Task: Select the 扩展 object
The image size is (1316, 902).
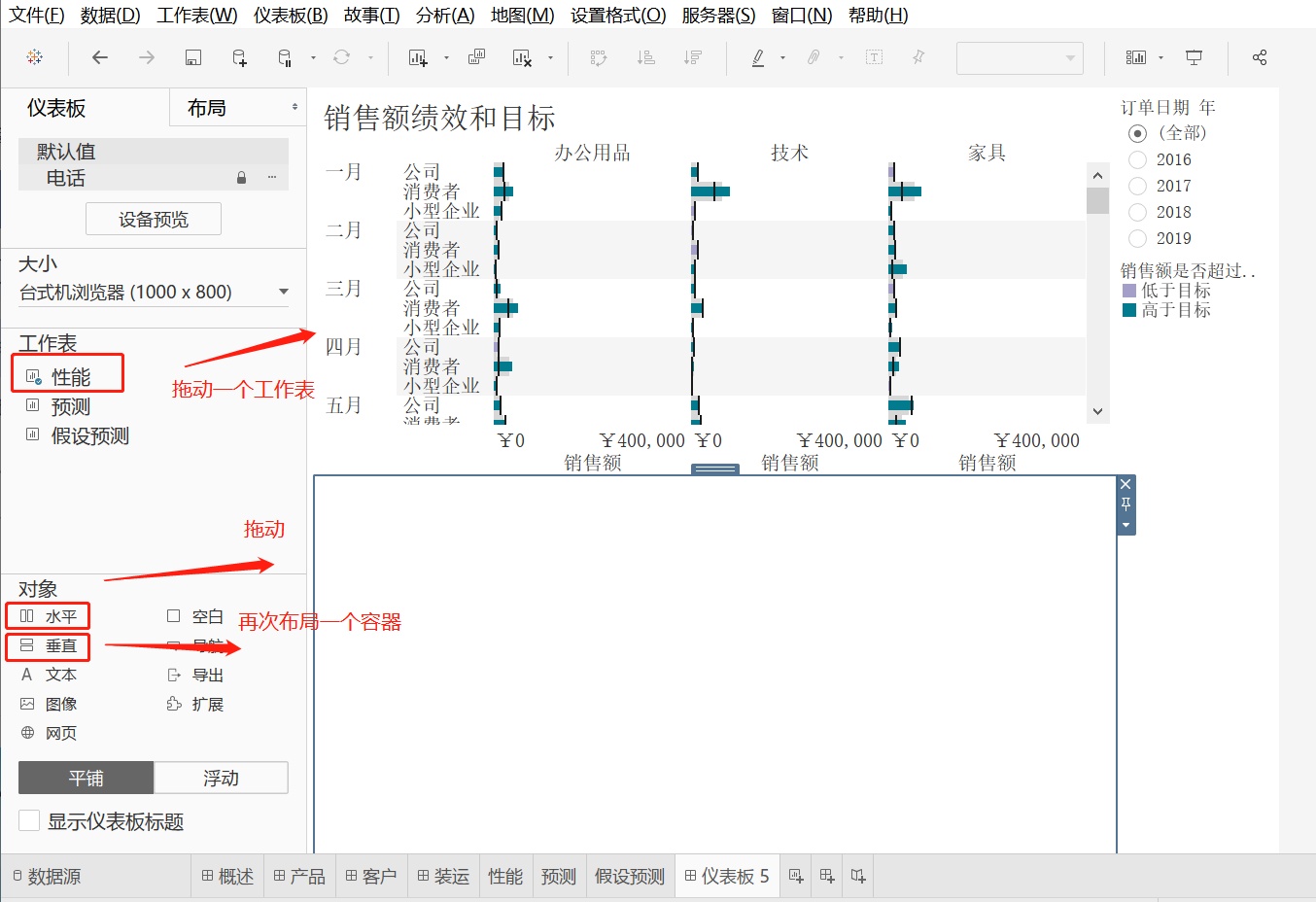Action: [x=195, y=704]
